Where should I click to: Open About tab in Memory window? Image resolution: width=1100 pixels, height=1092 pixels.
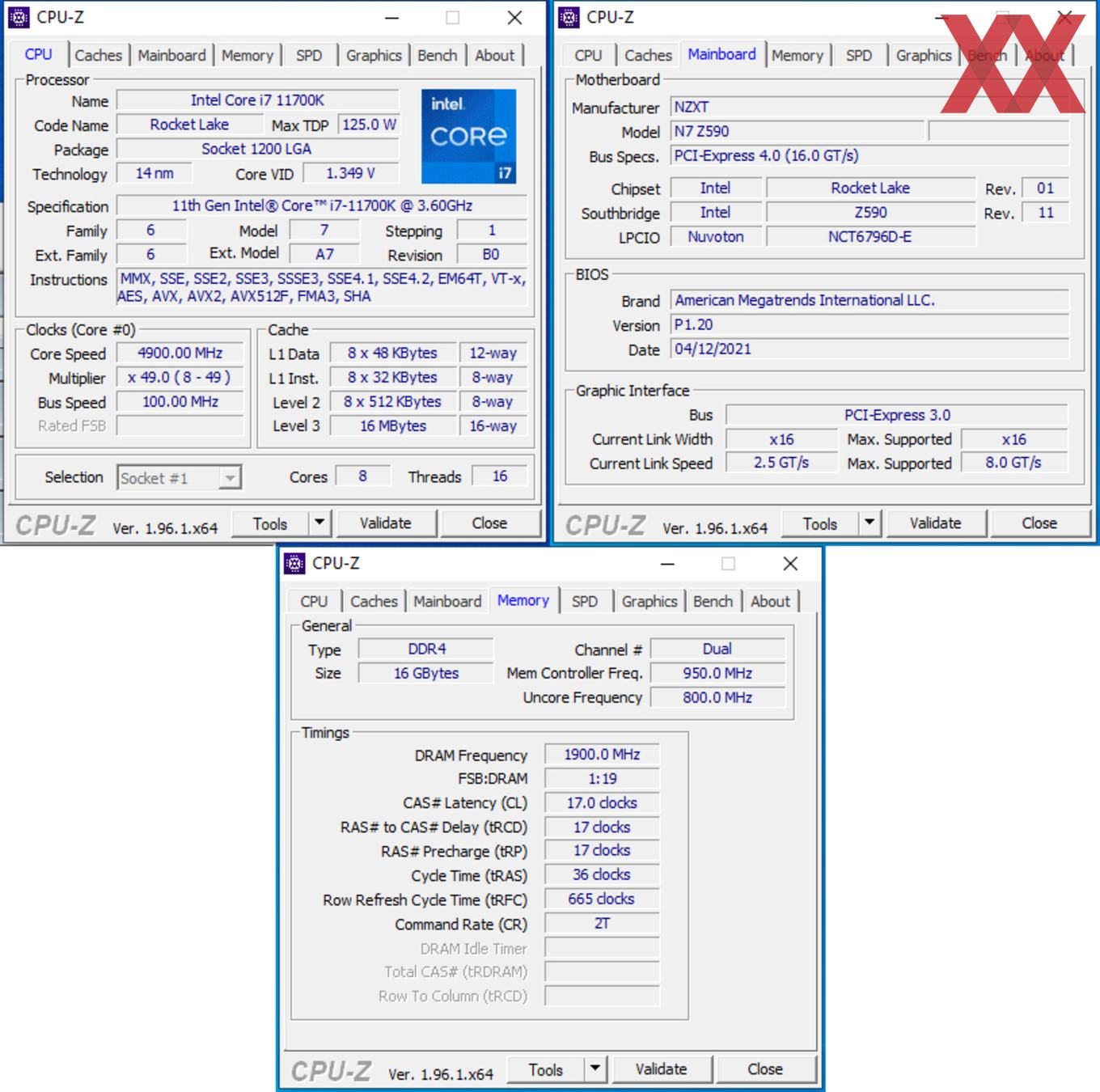tap(770, 602)
